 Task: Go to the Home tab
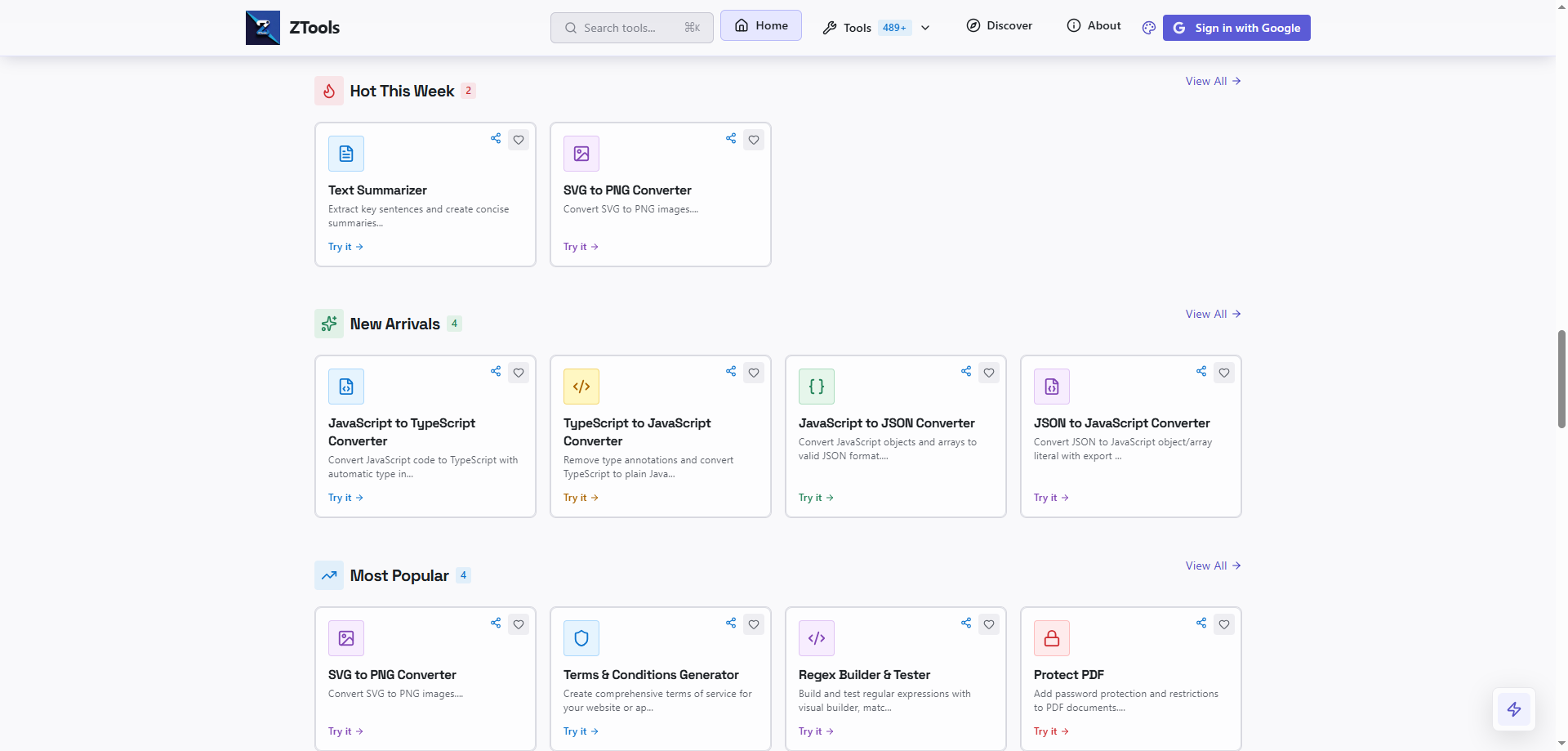(761, 25)
